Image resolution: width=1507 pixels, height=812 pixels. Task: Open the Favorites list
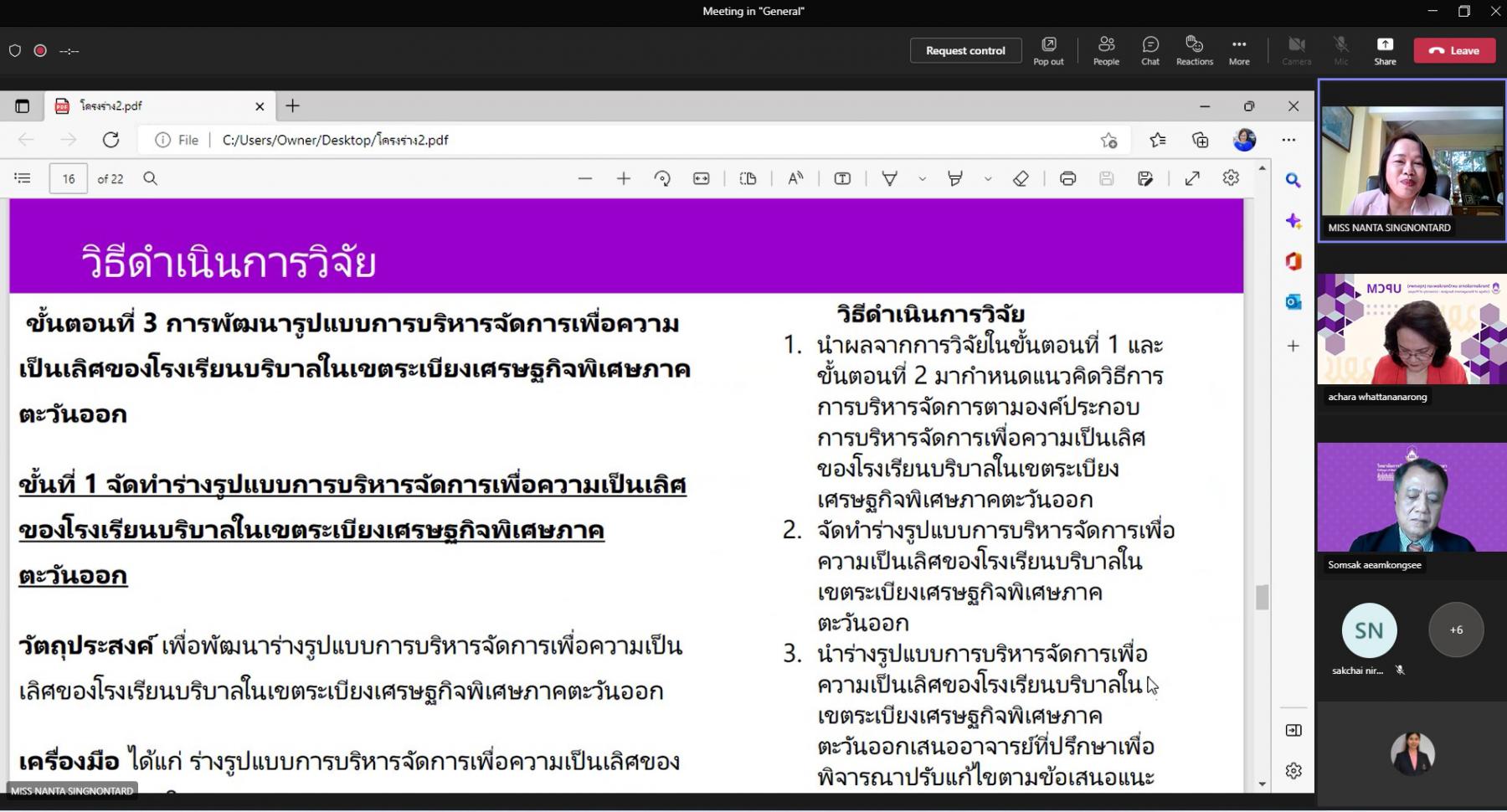coord(1157,141)
